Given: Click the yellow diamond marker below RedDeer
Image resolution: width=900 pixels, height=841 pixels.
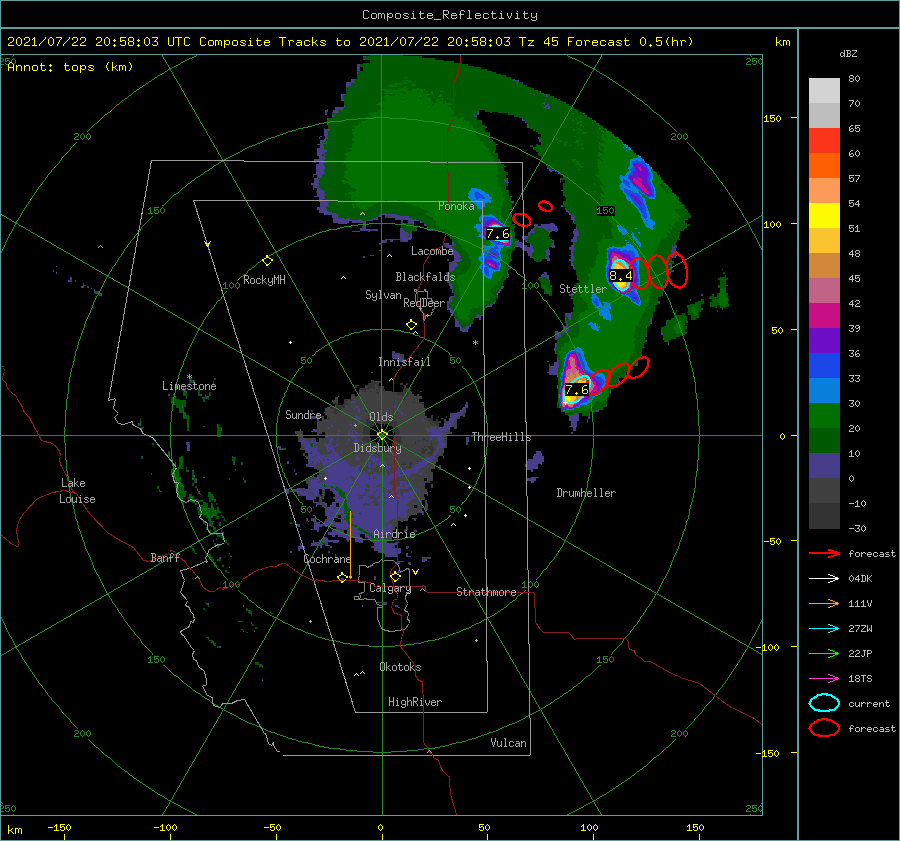Looking at the screenshot, I should point(411,325).
